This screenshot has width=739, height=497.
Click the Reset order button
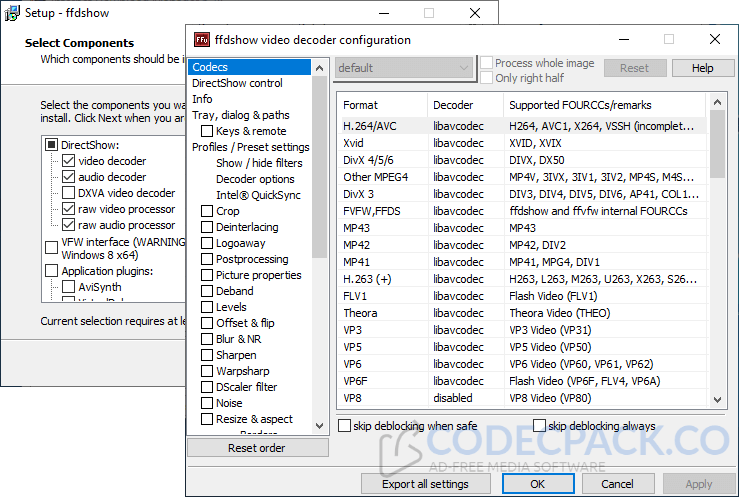258,448
